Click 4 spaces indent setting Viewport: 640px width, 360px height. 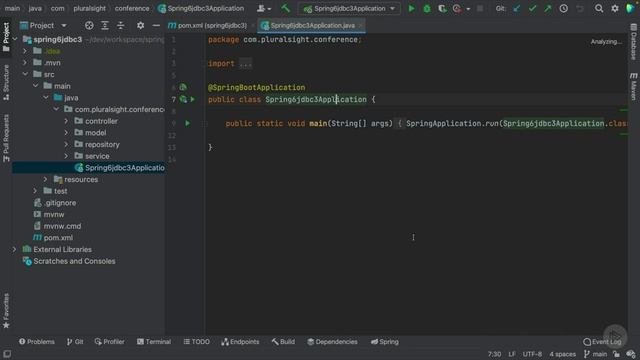coord(562,354)
